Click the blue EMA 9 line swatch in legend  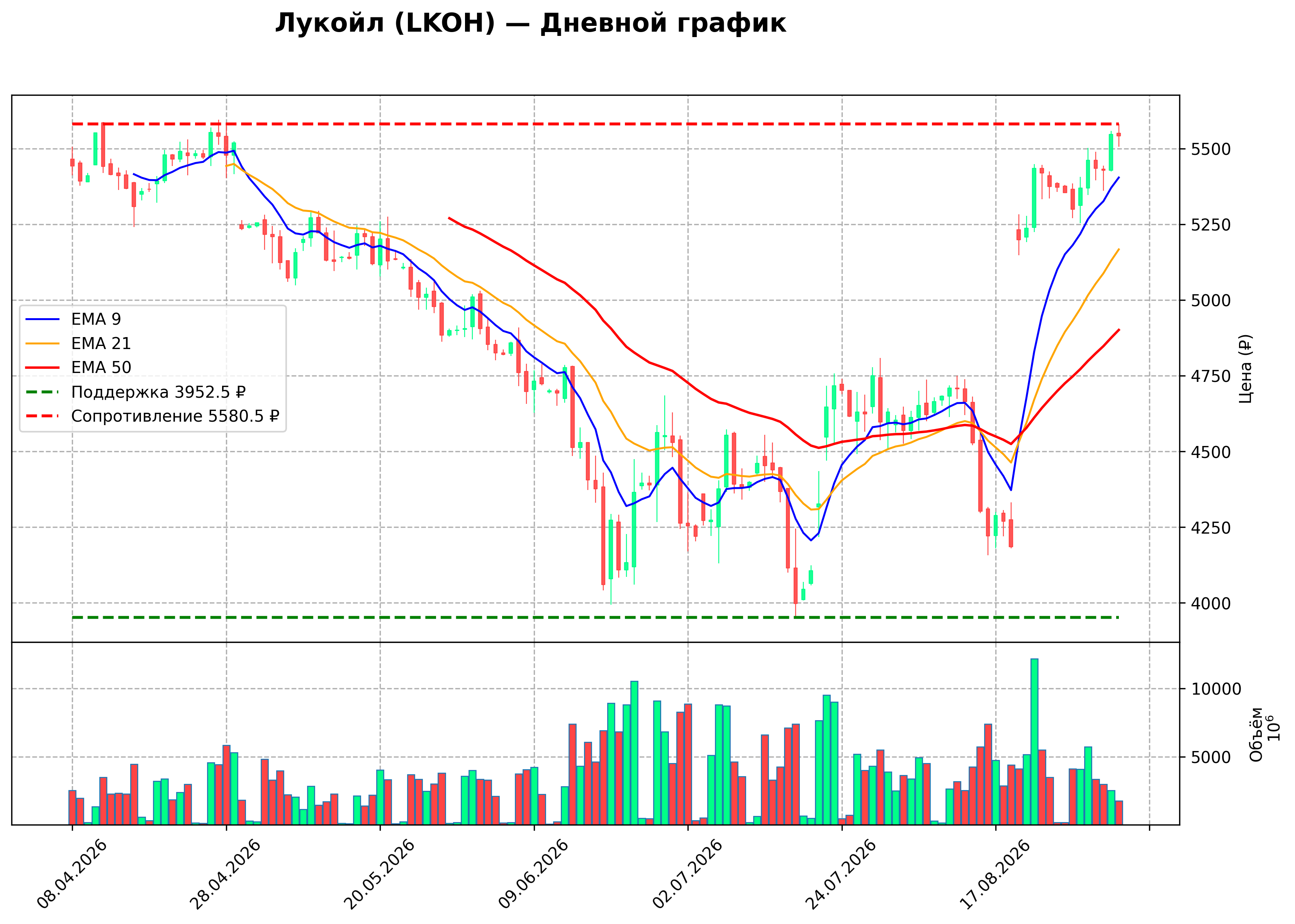coord(42,319)
